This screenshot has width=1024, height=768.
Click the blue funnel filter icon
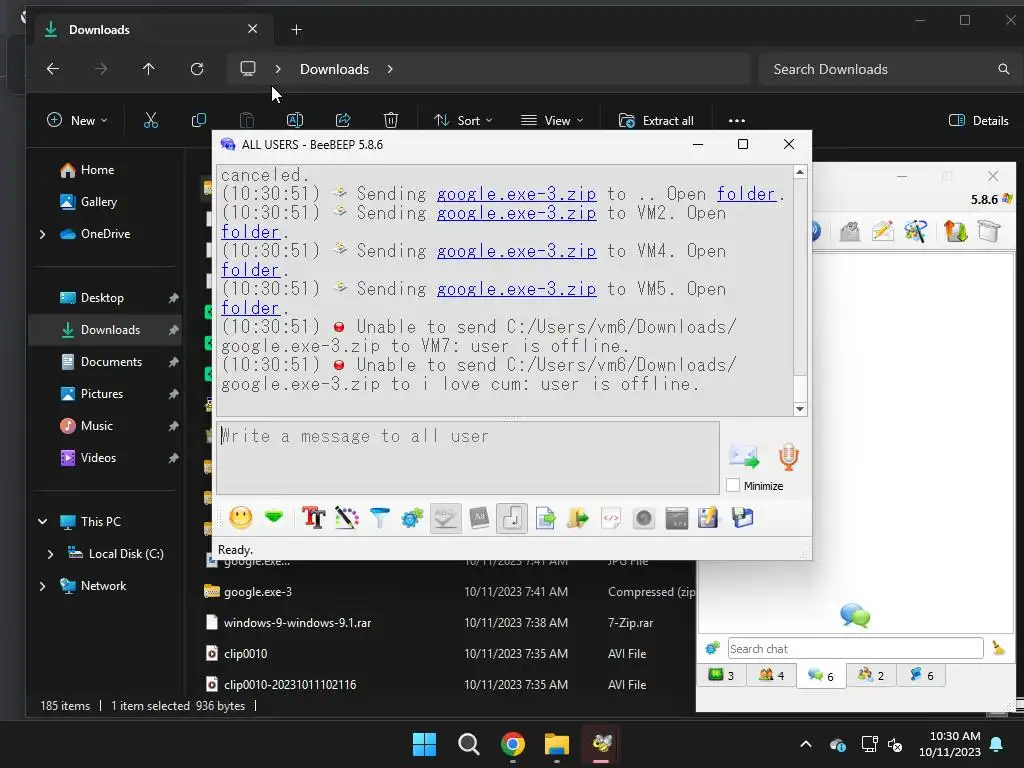(x=379, y=518)
